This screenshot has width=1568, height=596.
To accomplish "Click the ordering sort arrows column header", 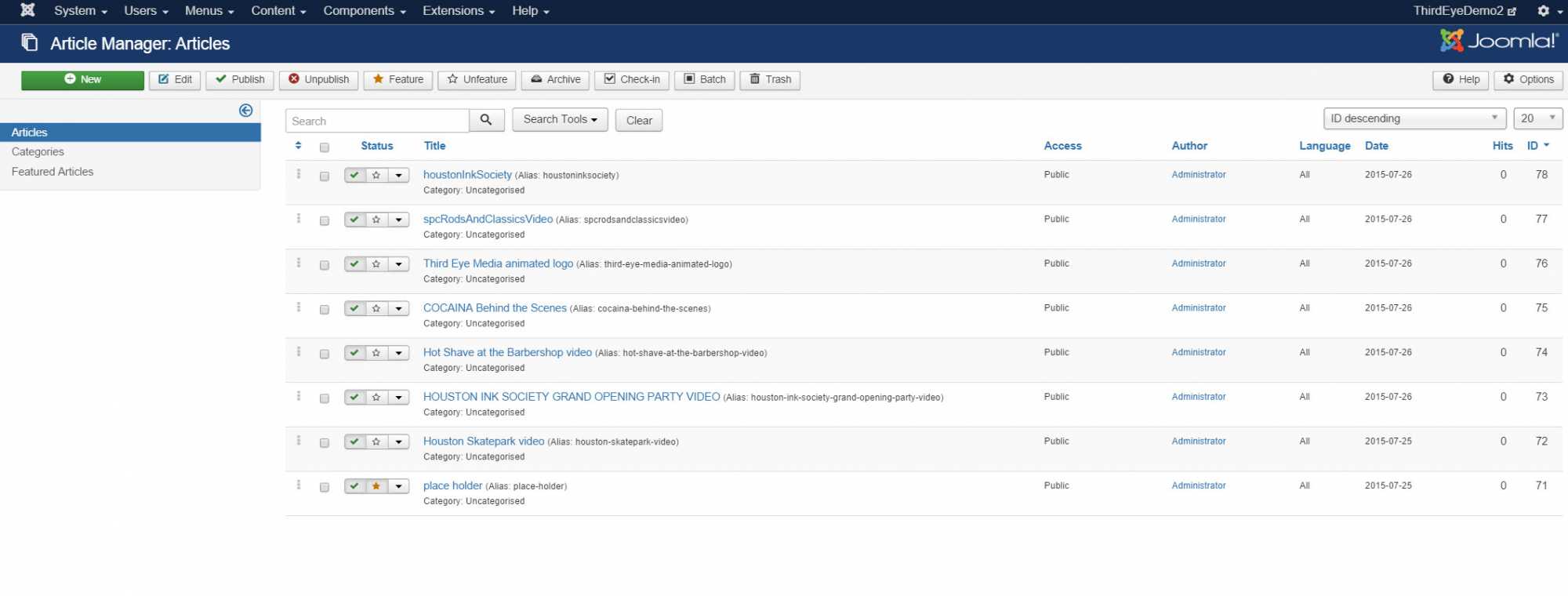I will 298,146.
